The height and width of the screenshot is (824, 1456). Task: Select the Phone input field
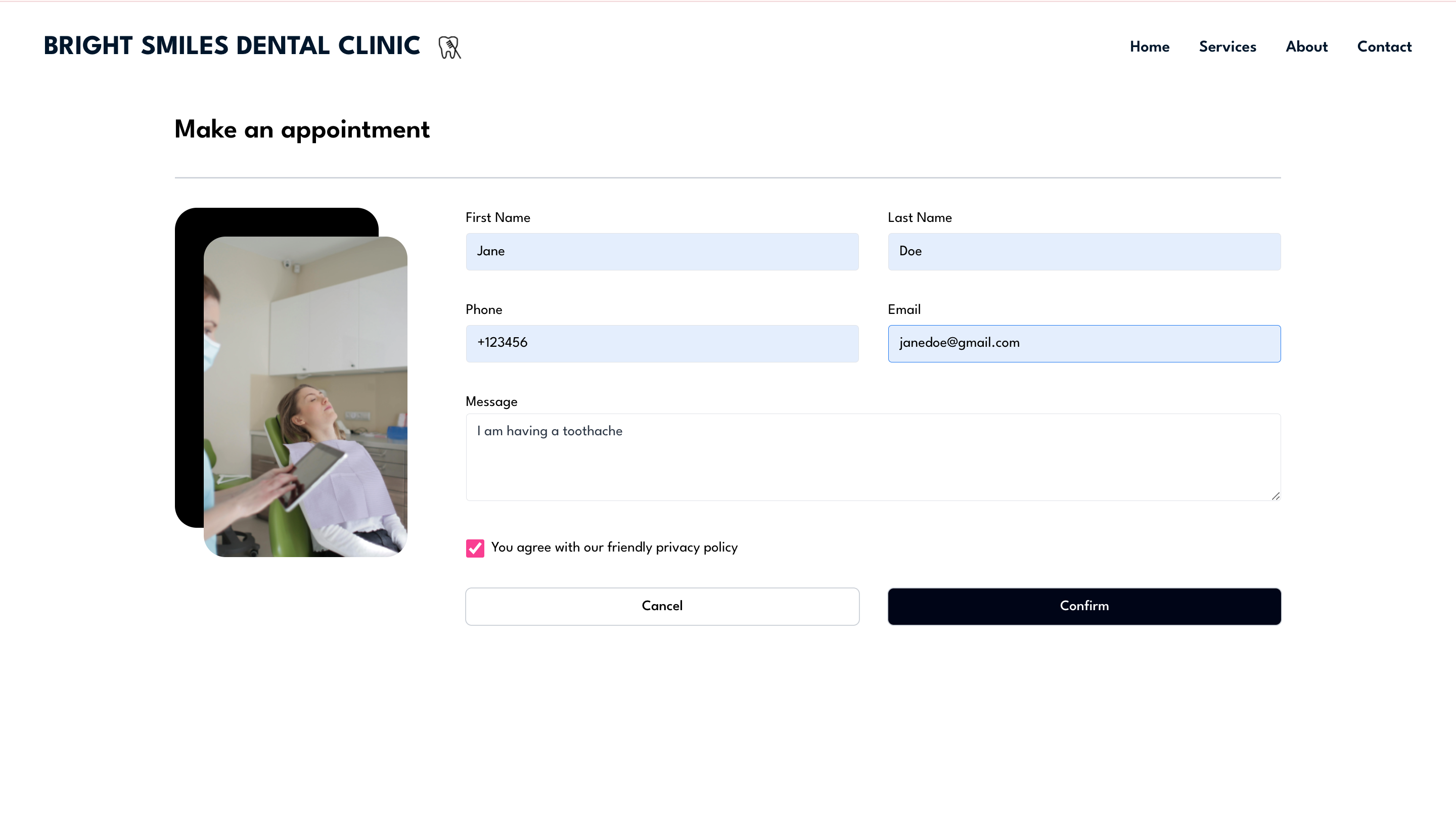(661, 343)
